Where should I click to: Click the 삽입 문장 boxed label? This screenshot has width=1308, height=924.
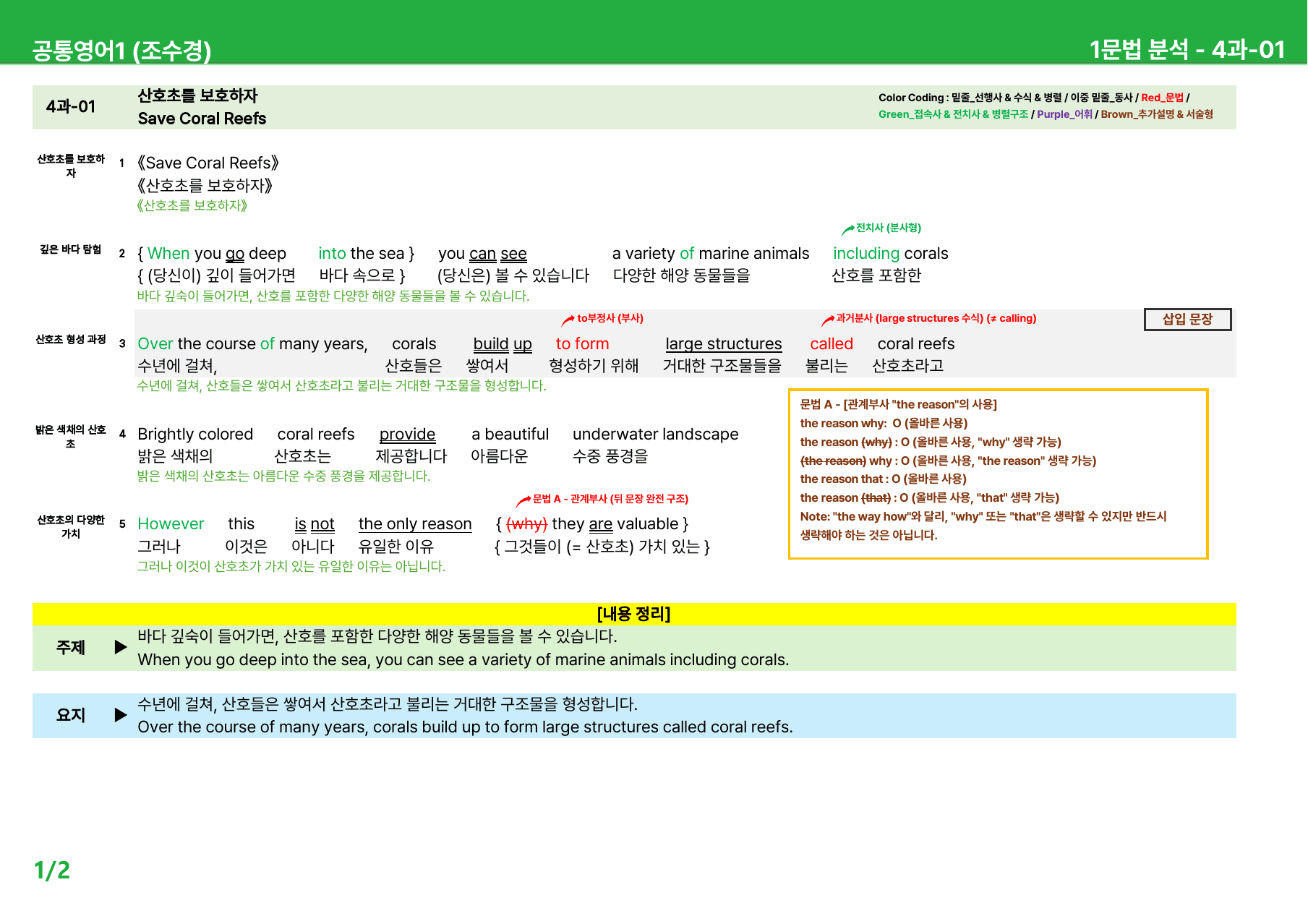1187,320
